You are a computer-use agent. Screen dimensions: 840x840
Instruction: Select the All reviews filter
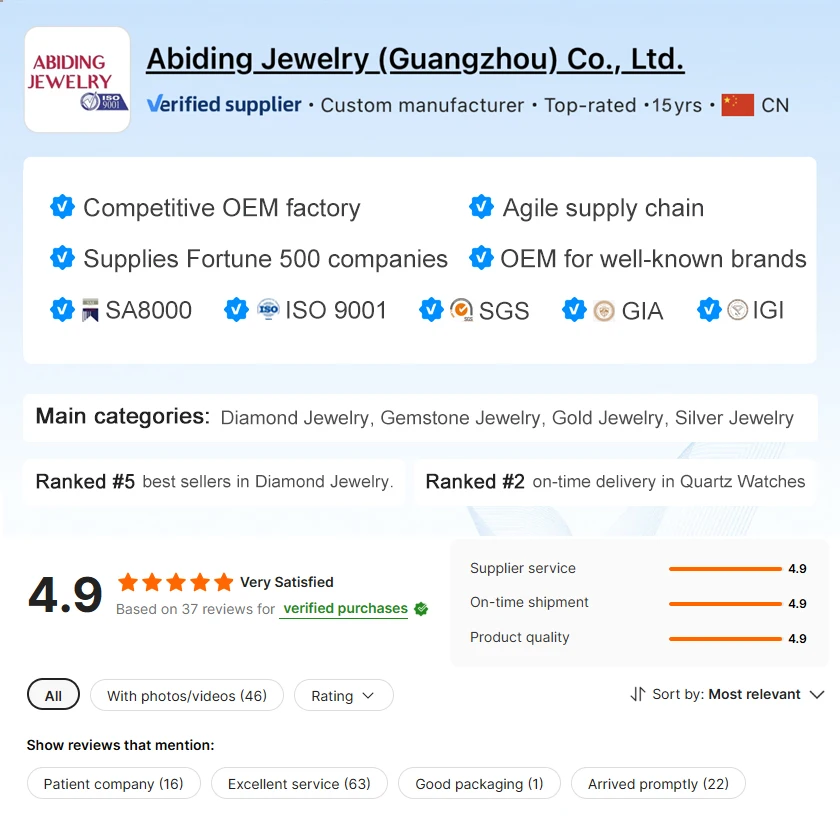[53, 696]
